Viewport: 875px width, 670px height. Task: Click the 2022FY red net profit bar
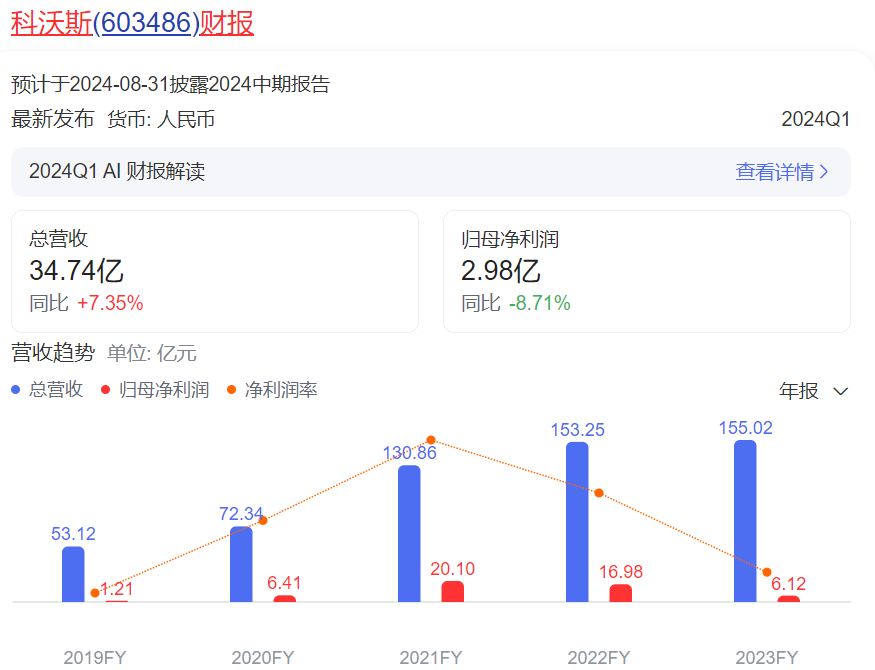tap(621, 593)
